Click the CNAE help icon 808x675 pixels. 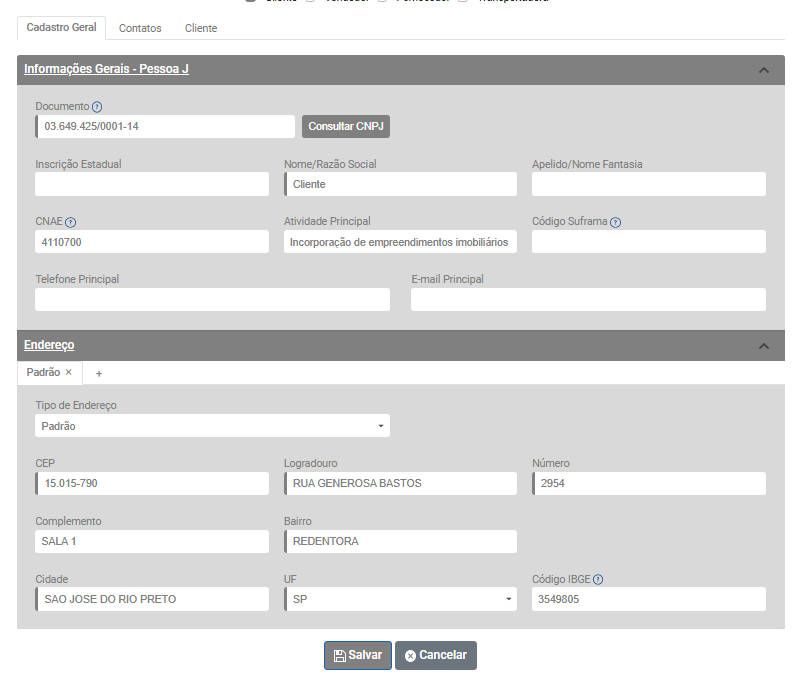tap(71, 223)
